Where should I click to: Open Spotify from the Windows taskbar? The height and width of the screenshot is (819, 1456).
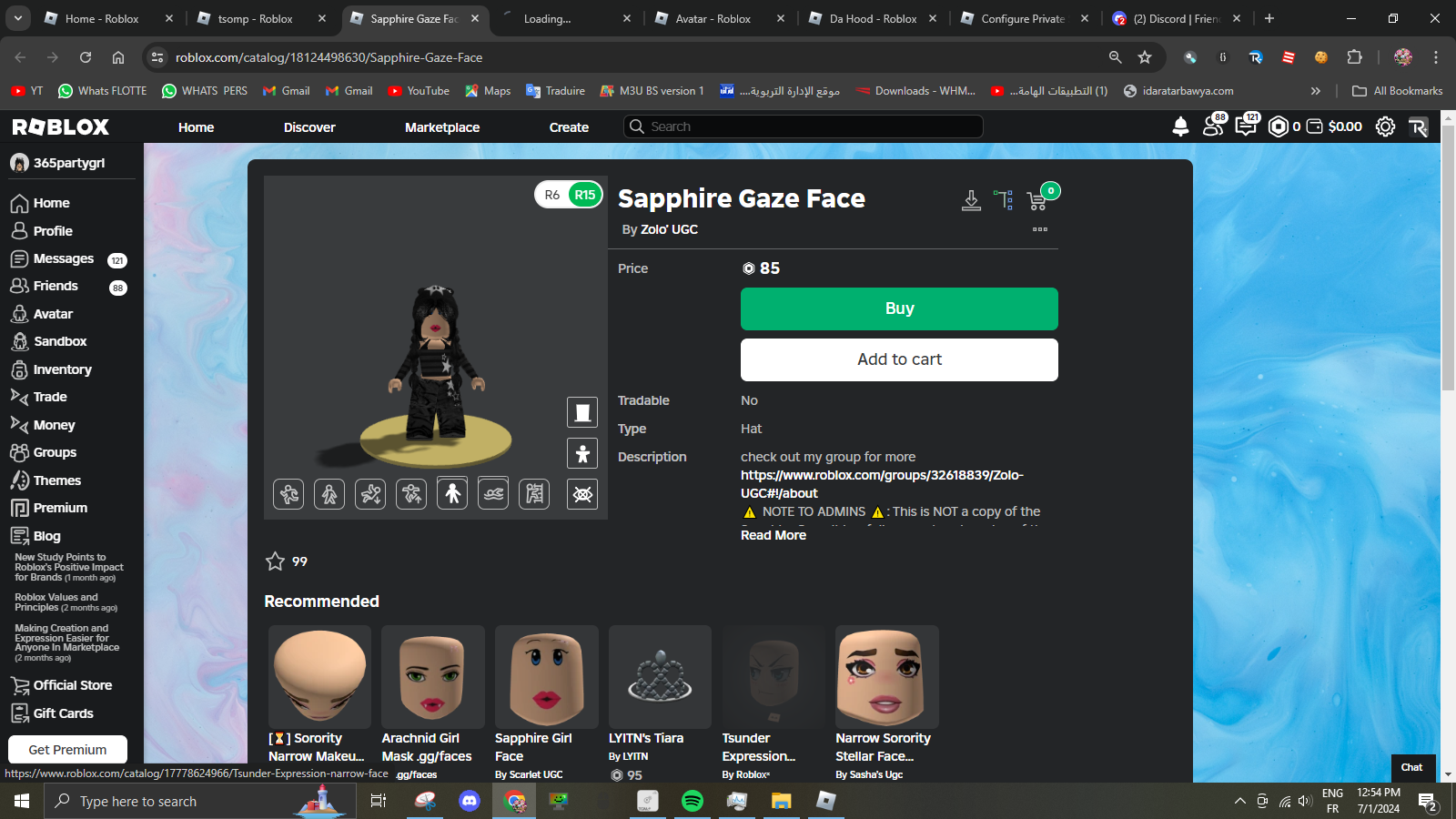(693, 801)
